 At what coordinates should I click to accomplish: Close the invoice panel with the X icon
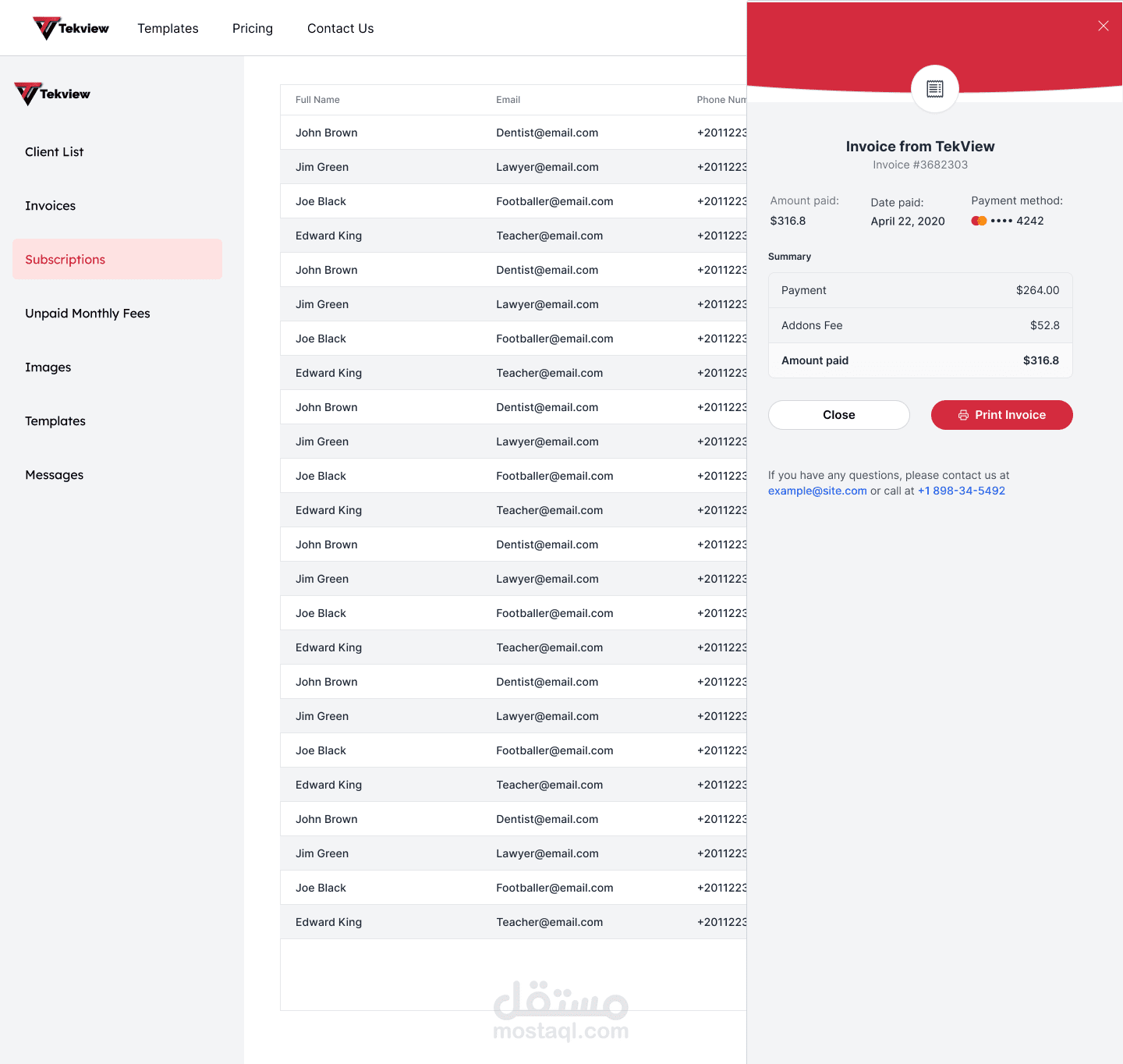tap(1104, 26)
